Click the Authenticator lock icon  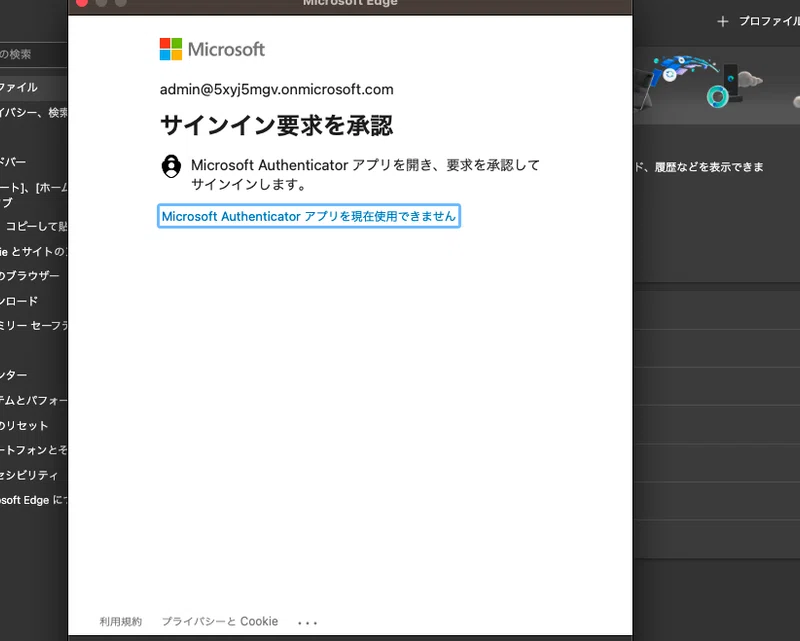point(171,166)
